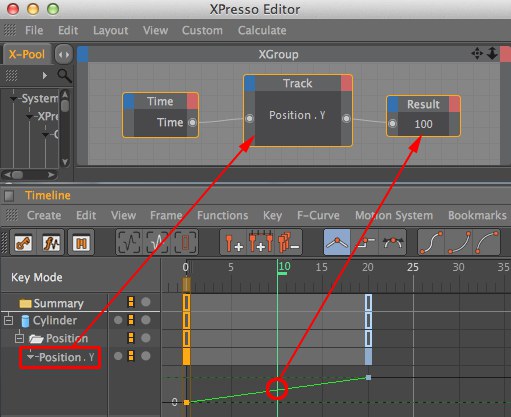This screenshot has width=511, height=417.
Task: Click the frame selection red icon
Action: click(x=185, y=242)
